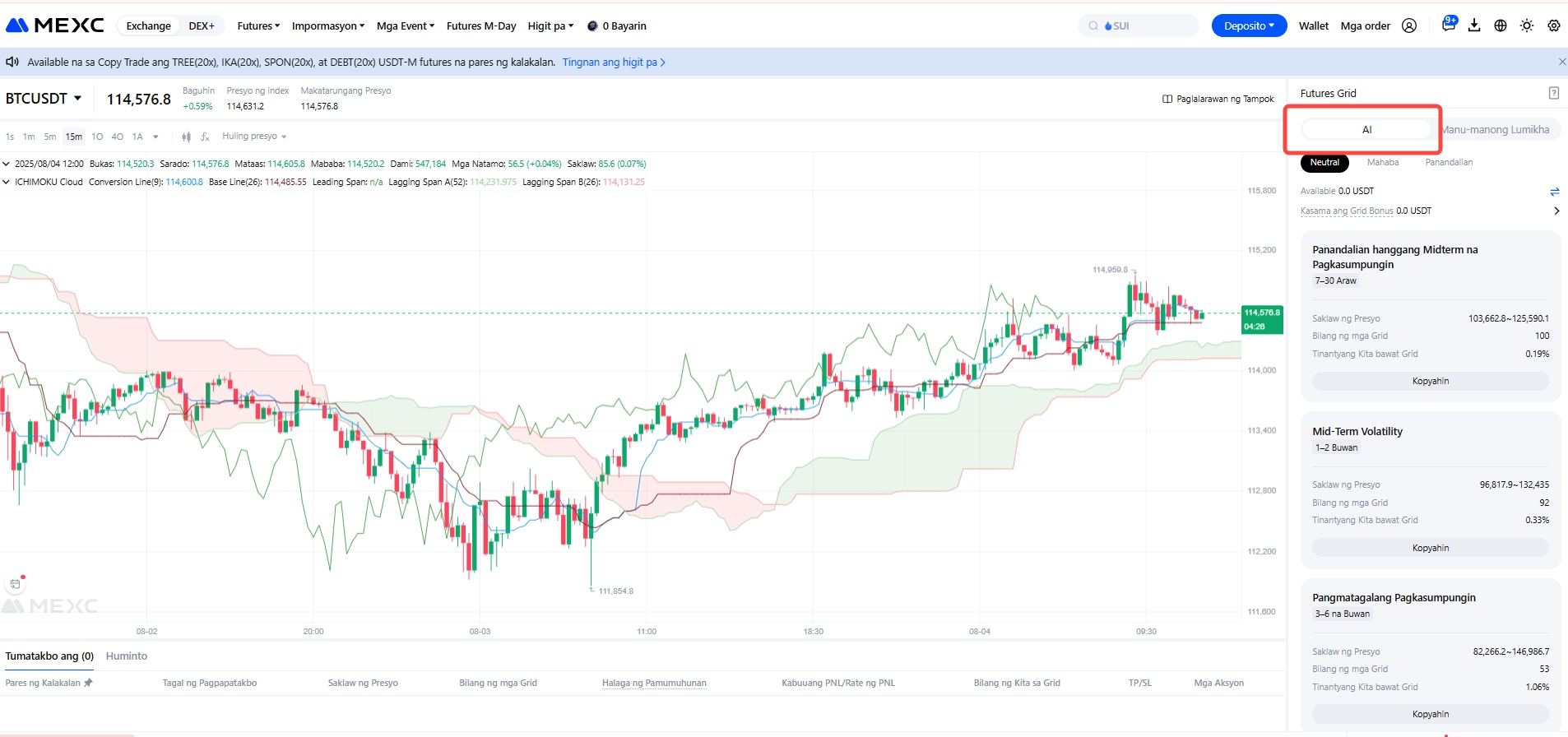Open the messages icon with 9+ badge
Viewport: 1568px width, 737px height.
tap(1449, 25)
